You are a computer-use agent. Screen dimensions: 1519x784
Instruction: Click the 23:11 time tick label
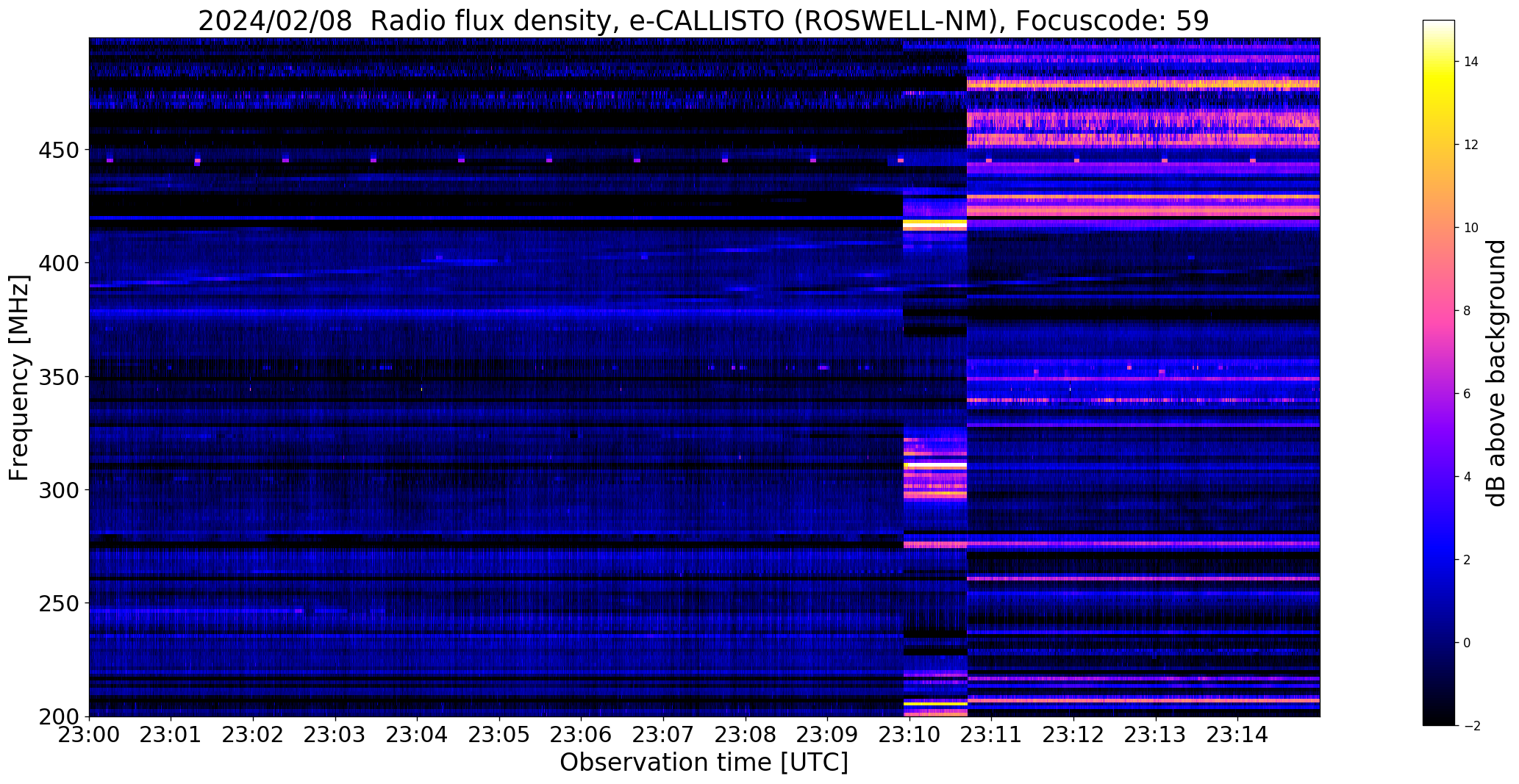[992, 735]
